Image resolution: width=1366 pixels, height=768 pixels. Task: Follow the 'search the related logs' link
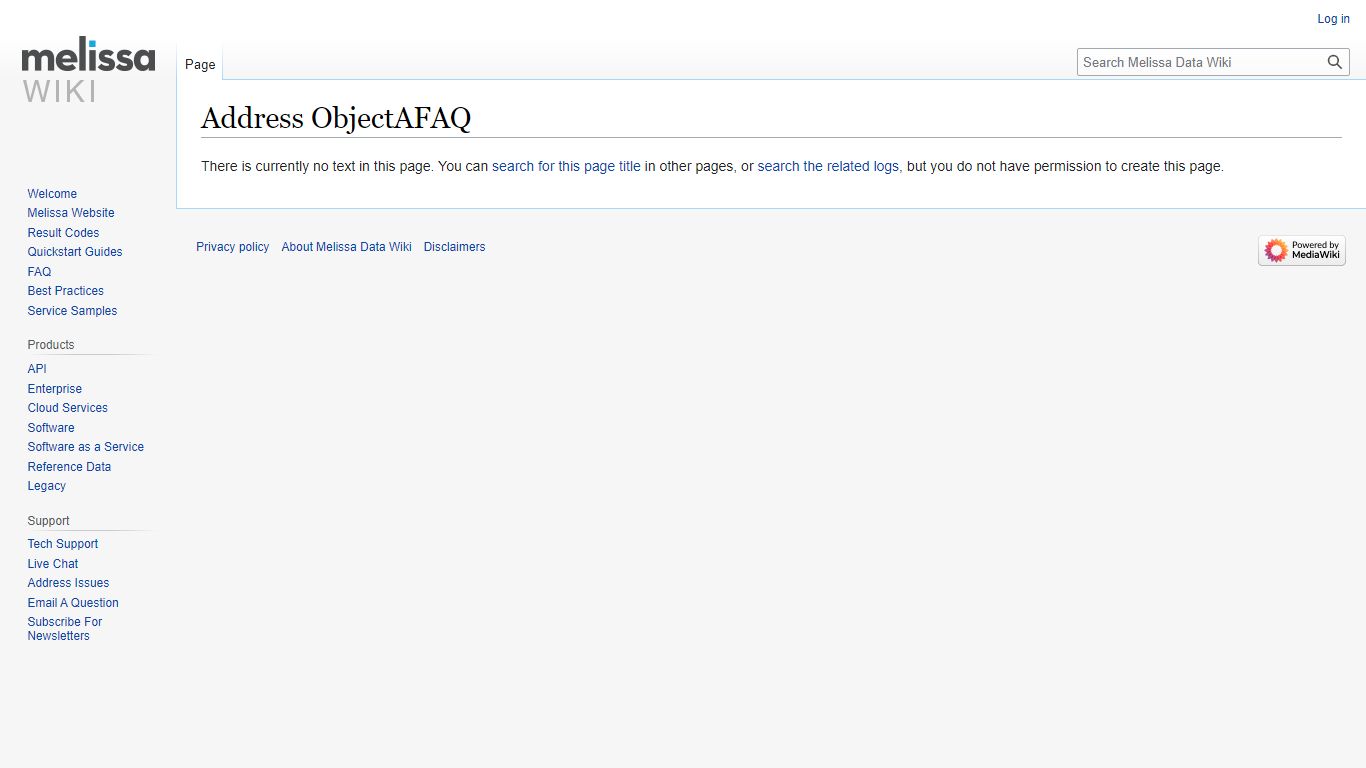point(828,166)
